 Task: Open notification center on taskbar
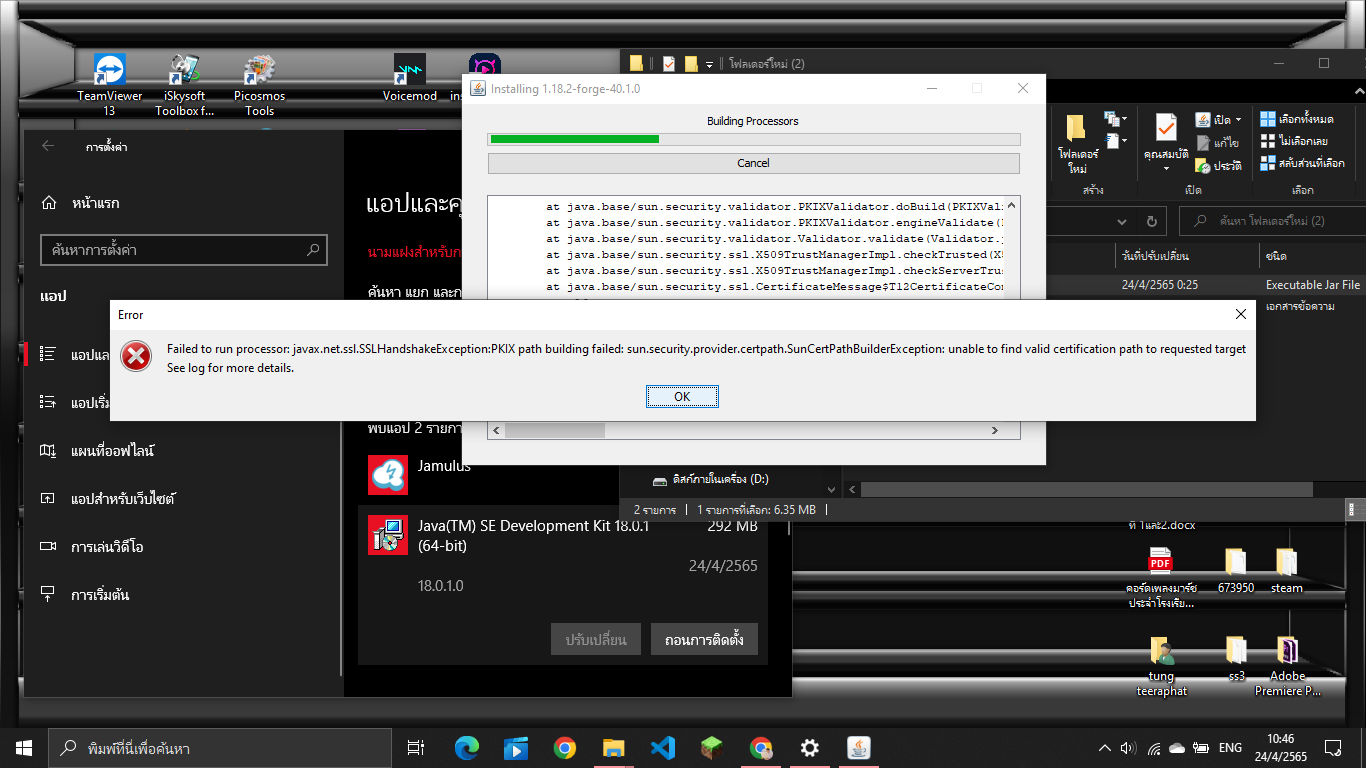(x=1333, y=748)
